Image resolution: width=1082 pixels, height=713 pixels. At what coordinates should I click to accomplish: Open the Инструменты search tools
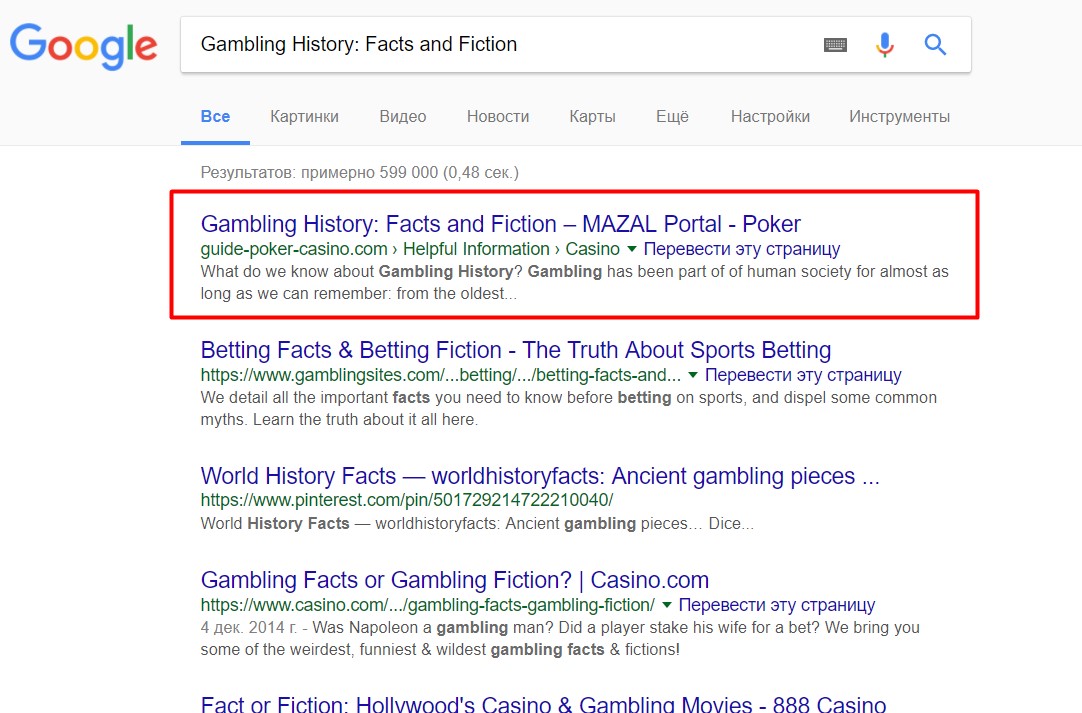pos(899,117)
